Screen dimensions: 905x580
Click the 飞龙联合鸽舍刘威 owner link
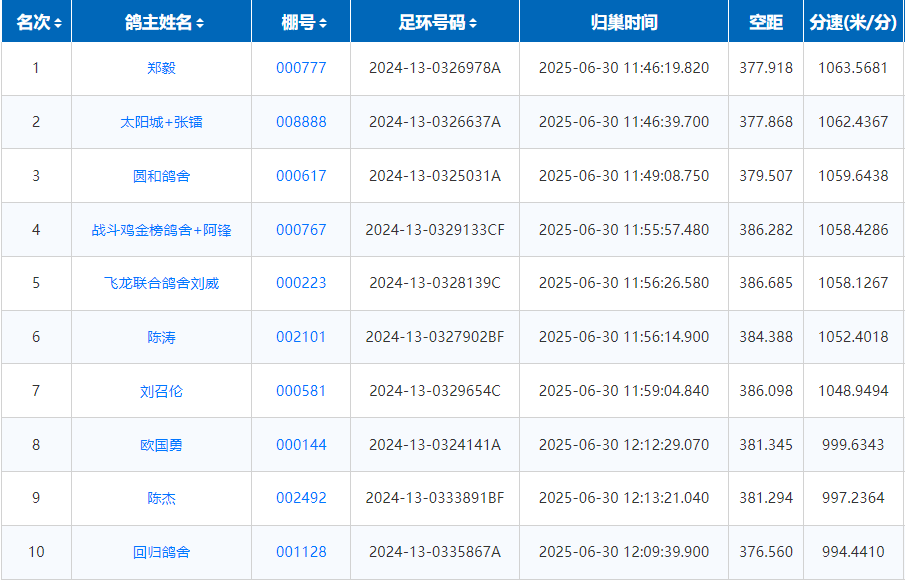point(161,283)
